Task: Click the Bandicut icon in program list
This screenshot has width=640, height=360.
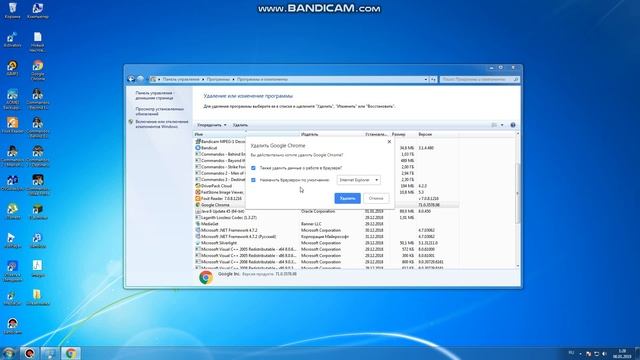Action: pos(198,148)
